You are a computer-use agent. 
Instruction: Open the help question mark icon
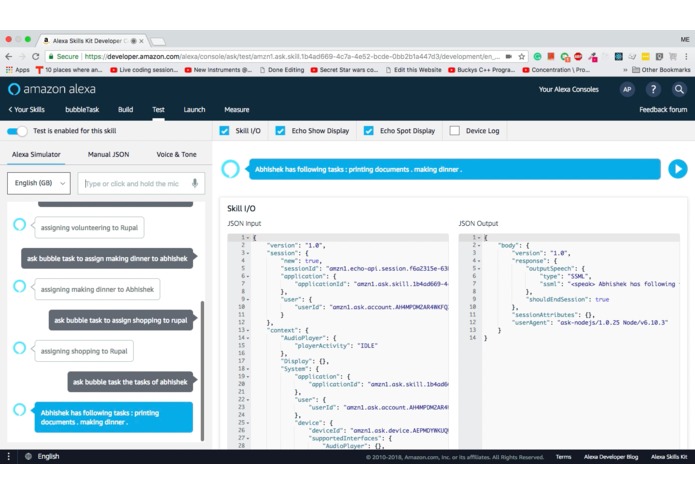pos(652,89)
